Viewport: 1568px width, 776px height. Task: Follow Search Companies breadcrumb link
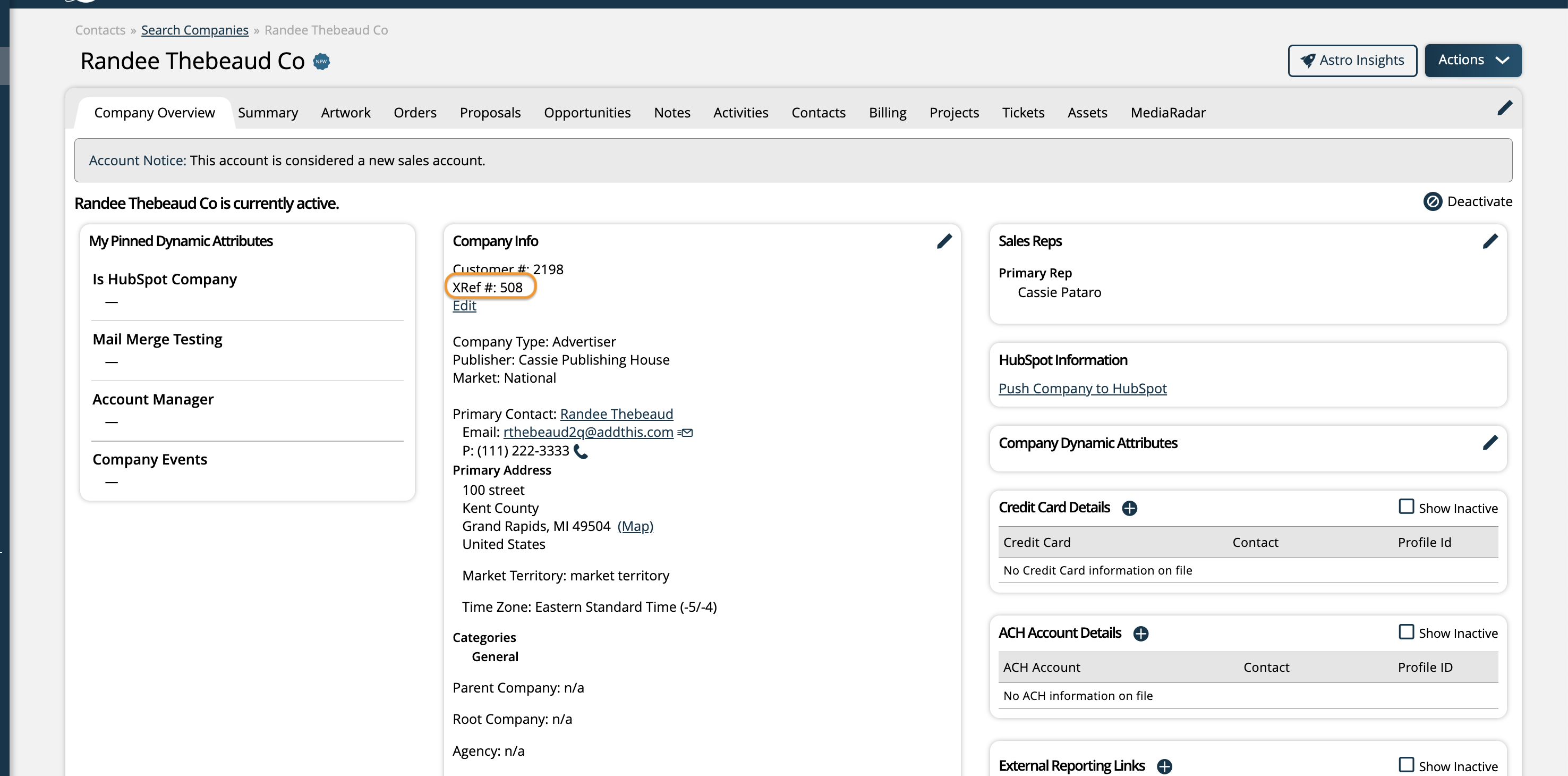pos(195,30)
